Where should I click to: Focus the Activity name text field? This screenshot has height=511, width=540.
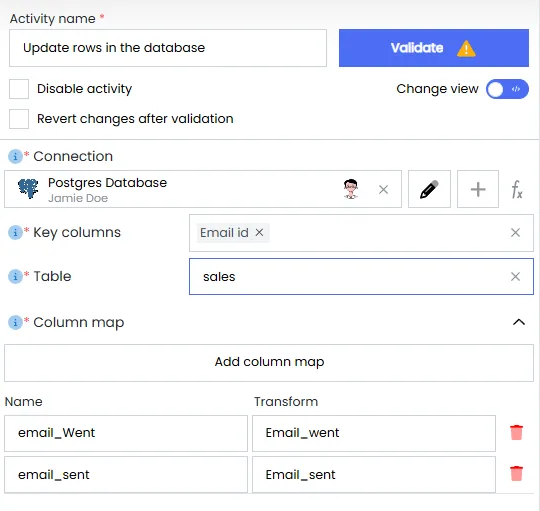168,48
